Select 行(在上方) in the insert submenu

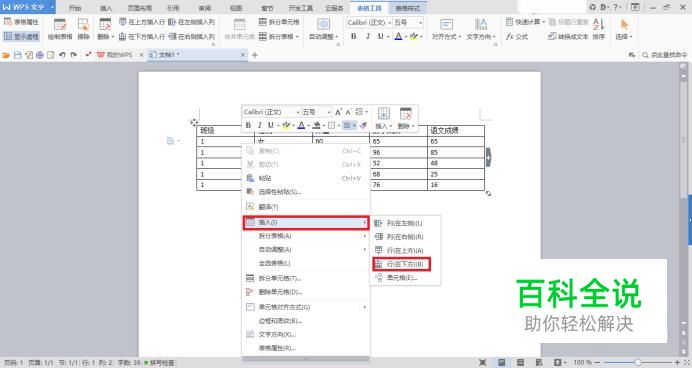point(405,251)
